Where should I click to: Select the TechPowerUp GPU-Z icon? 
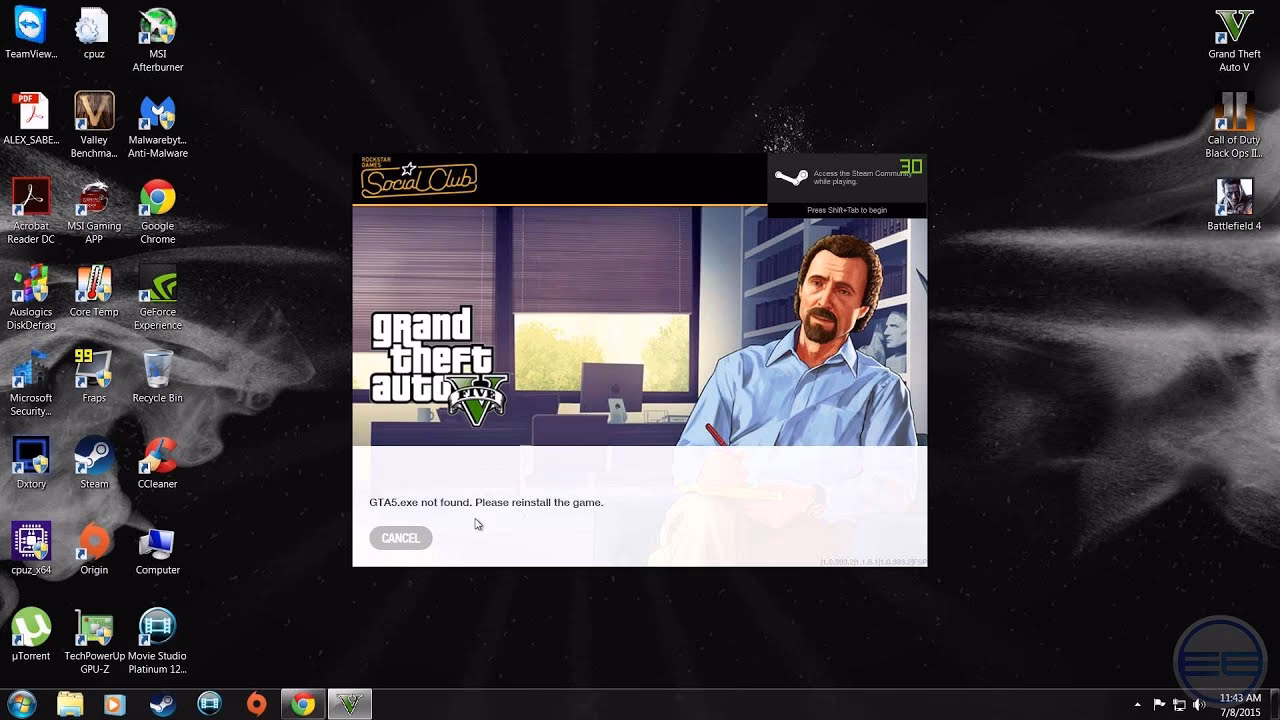(94, 642)
